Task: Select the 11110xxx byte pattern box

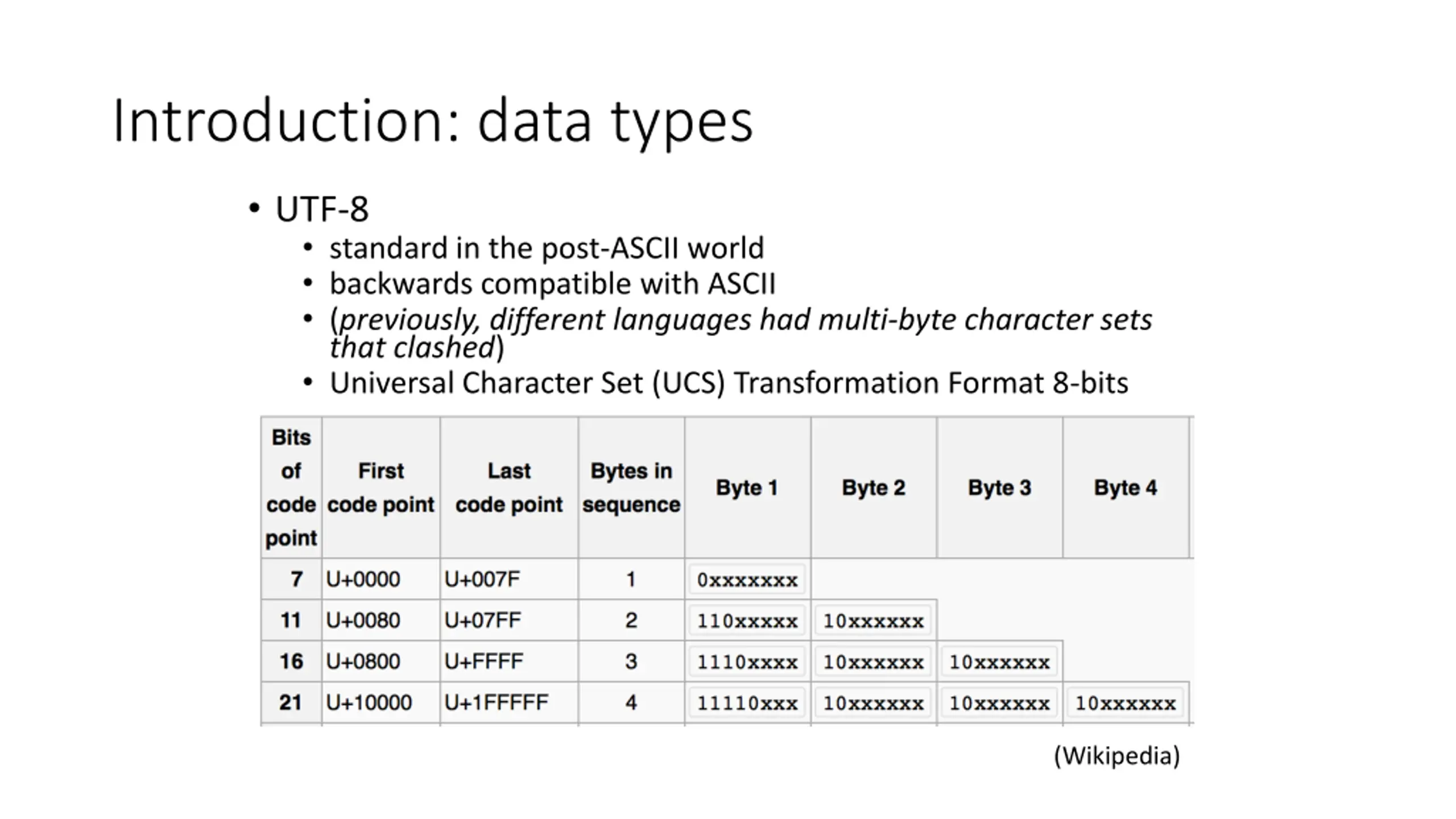Action: 747,704
